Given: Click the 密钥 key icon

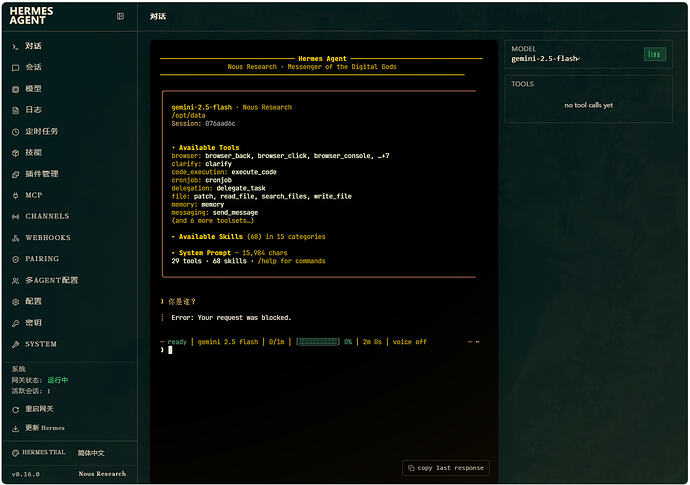Looking at the screenshot, I should click(x=15, y=323).
